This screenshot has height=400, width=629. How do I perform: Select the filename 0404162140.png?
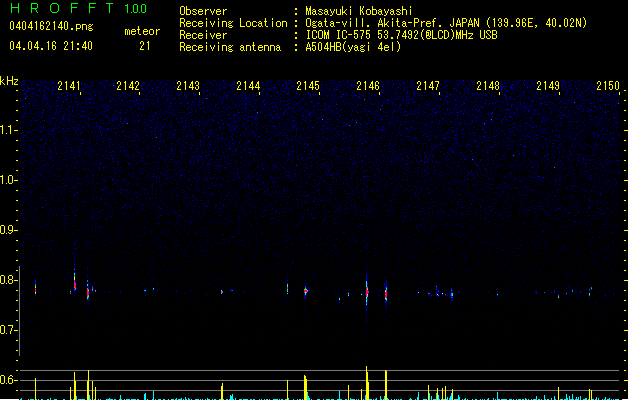pos(51,26)
